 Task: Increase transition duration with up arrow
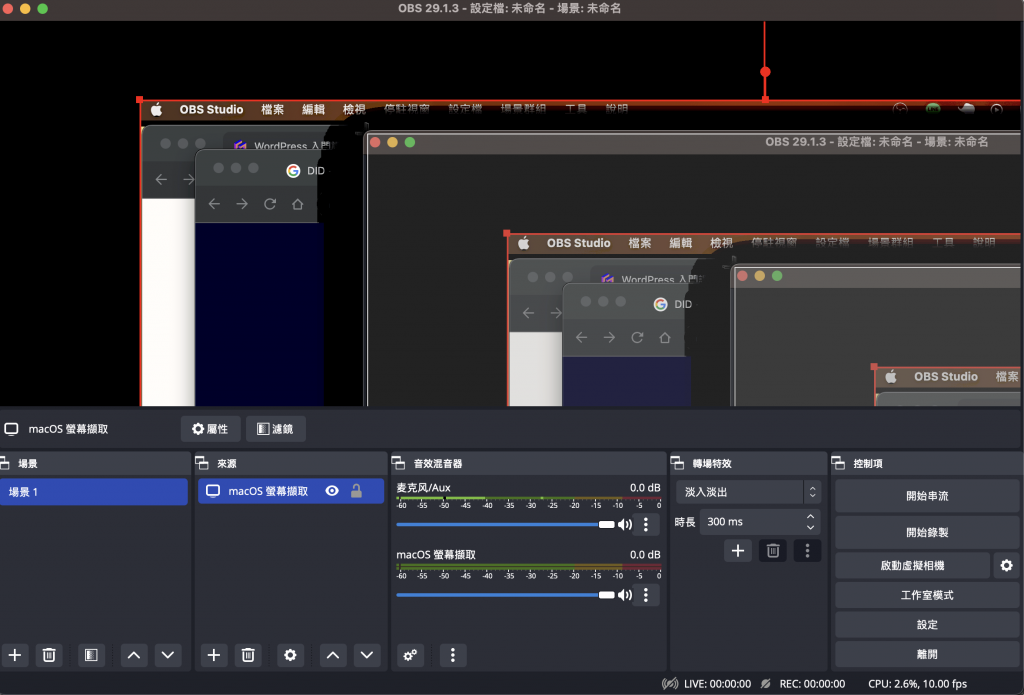point(810,516)
